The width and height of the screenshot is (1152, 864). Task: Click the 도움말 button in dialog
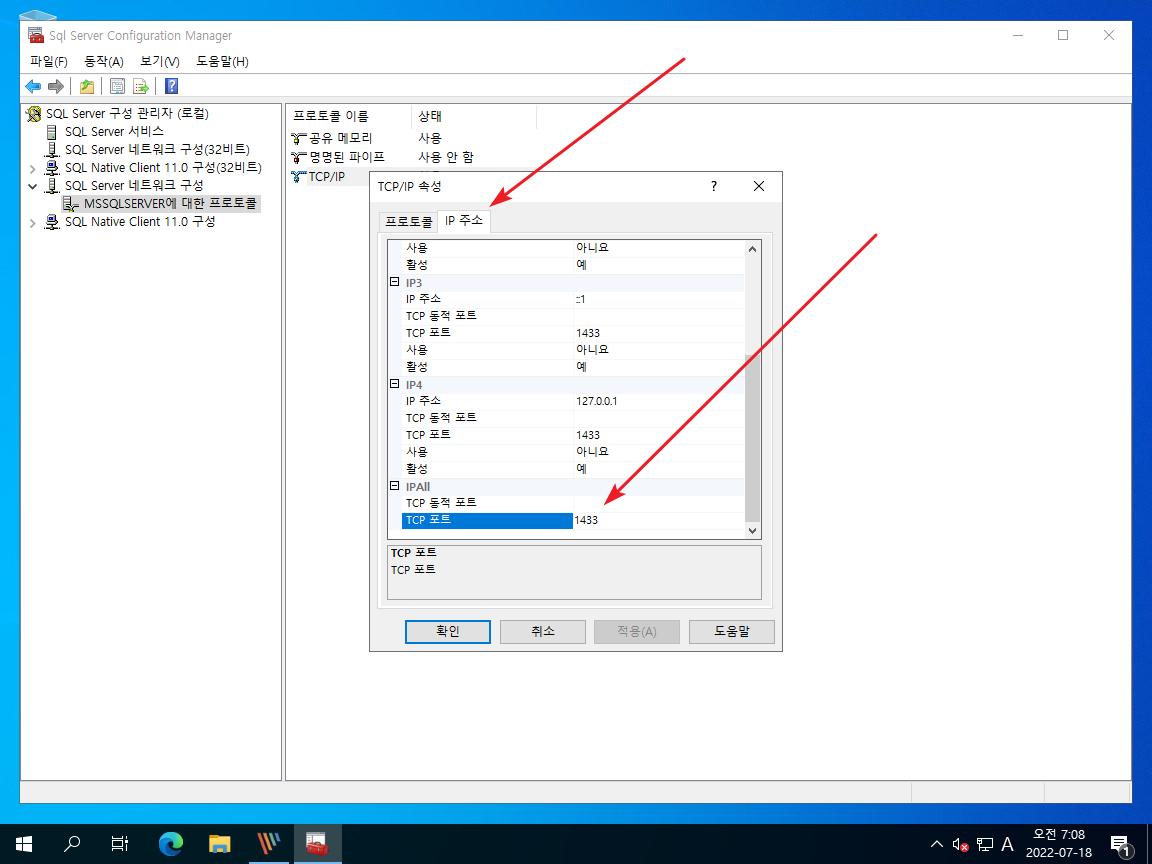click(x=732, y=632)
